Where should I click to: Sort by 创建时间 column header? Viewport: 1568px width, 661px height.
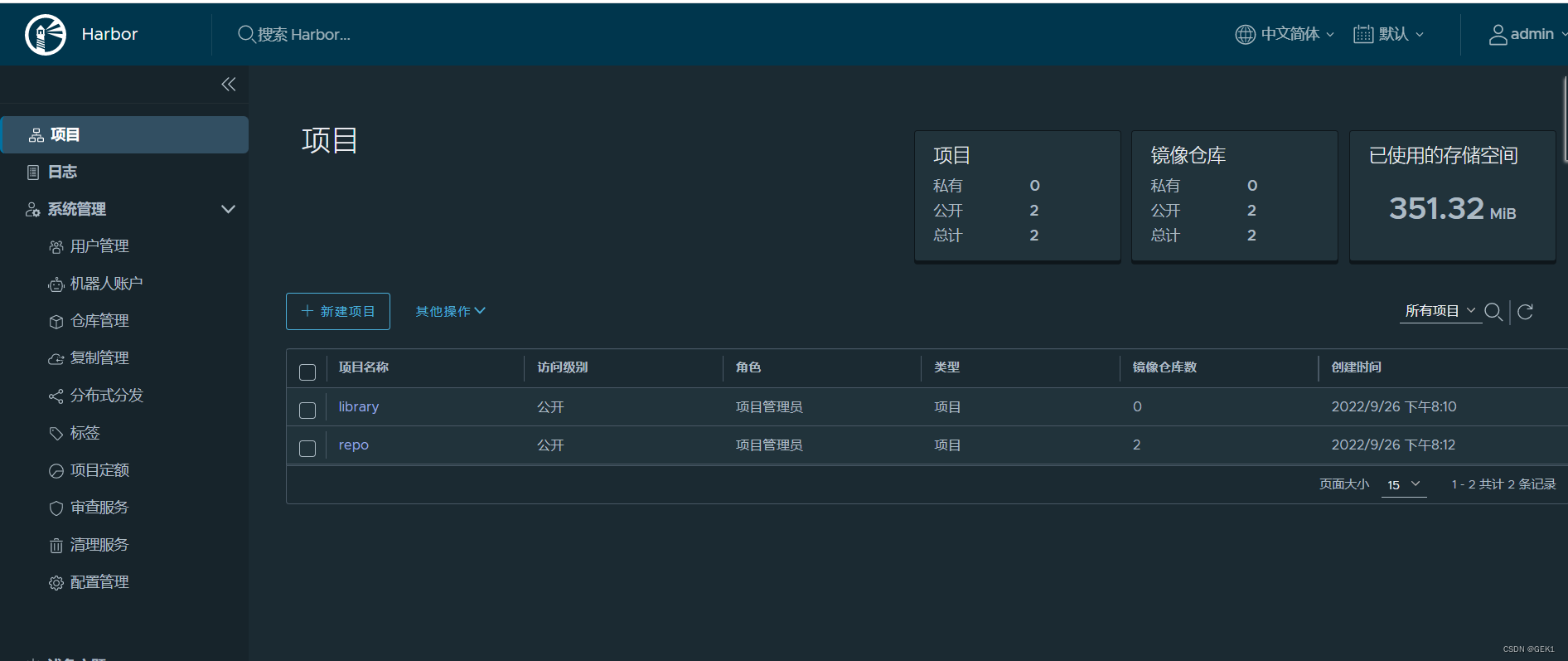tap(1356, 367)
